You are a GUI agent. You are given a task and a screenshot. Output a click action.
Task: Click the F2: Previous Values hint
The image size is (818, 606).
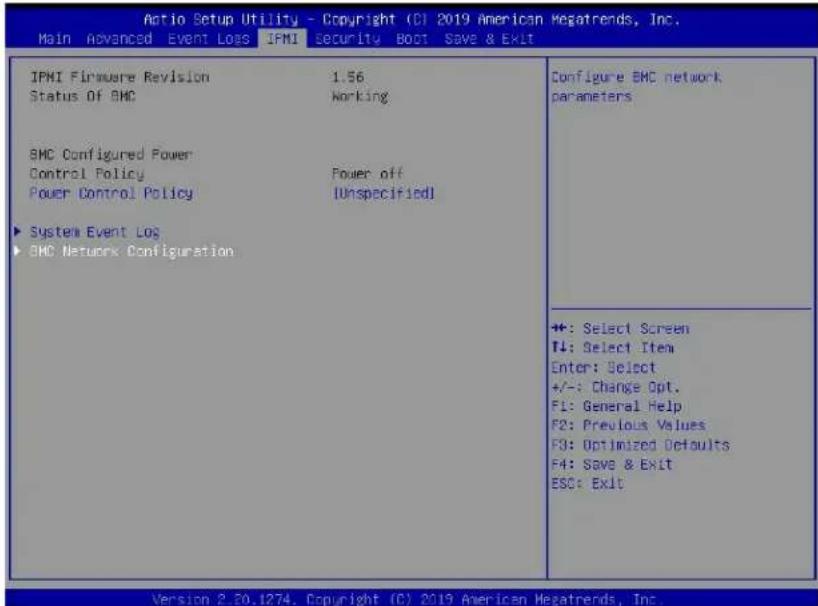click(x=628, y=426)
